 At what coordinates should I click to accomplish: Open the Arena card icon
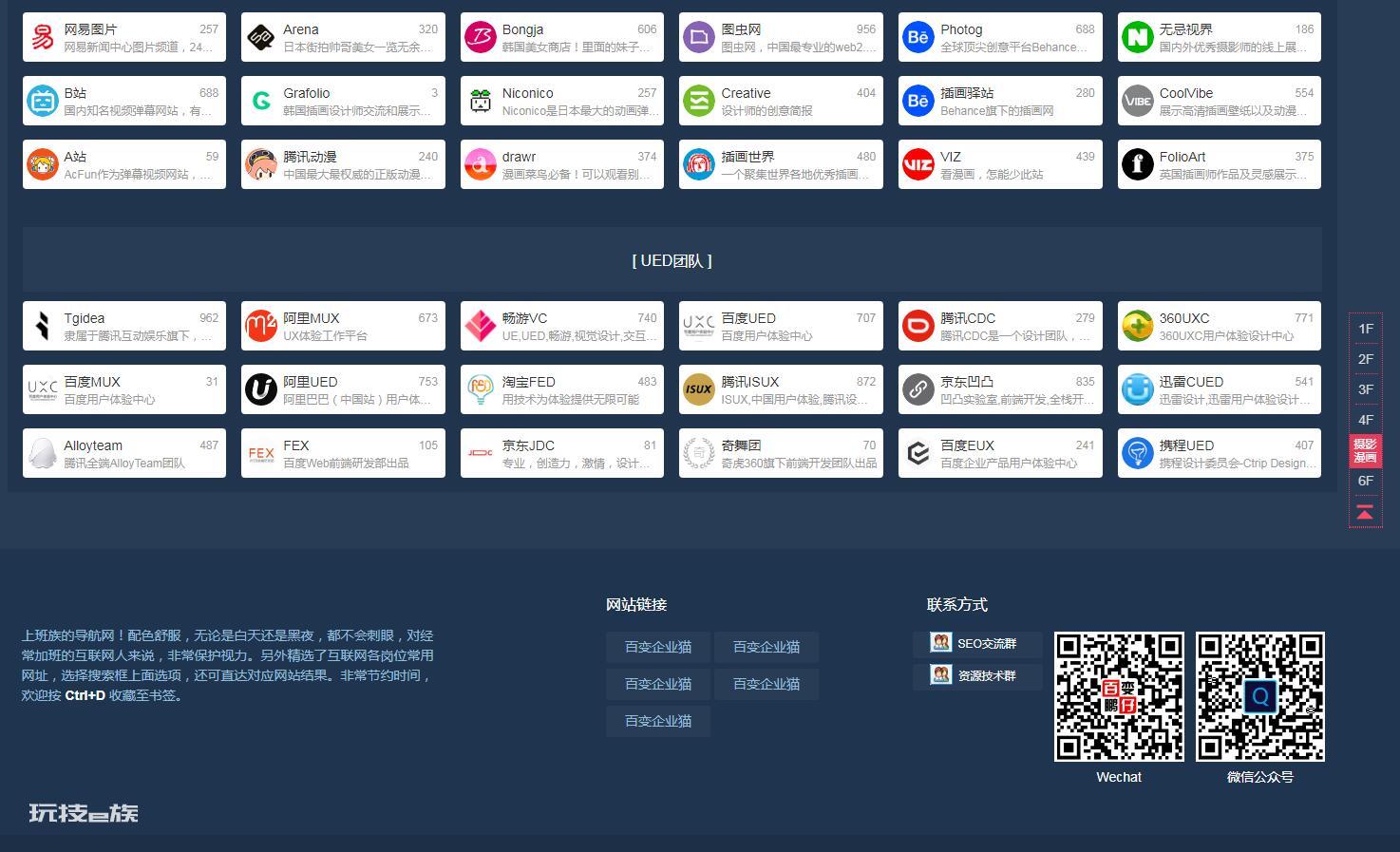(261, 37)
